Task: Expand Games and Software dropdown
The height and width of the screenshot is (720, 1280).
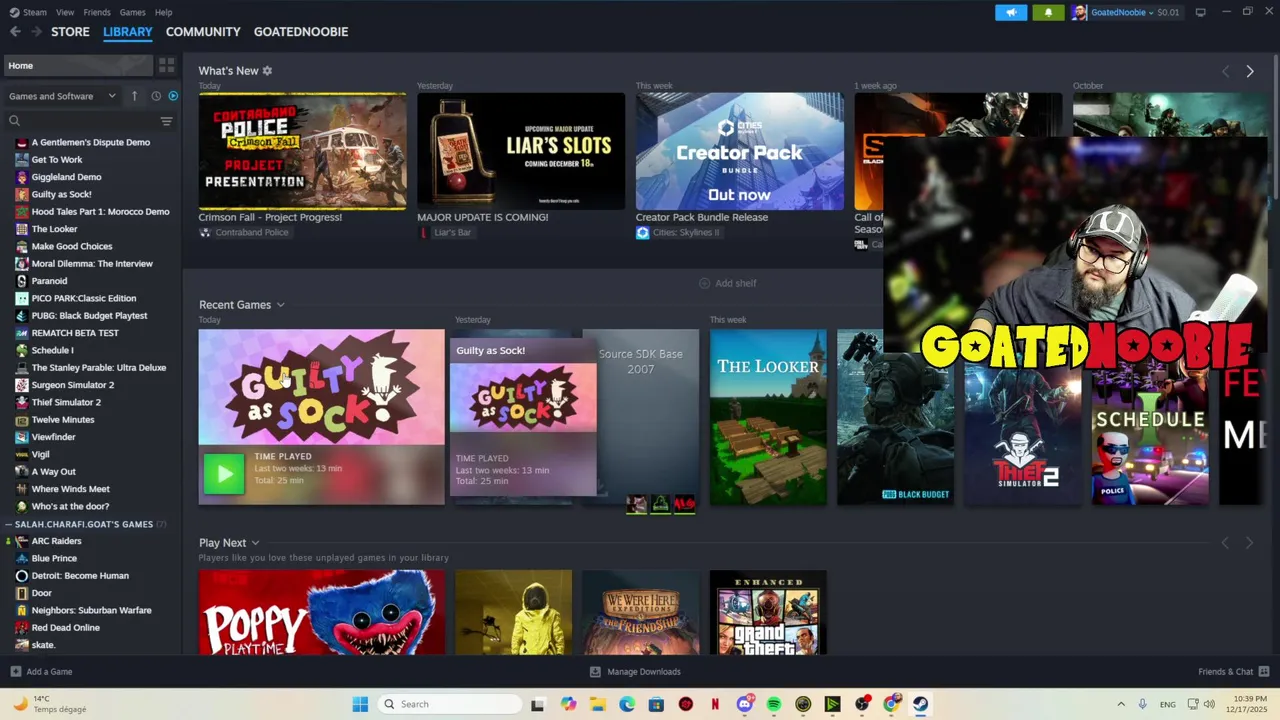Action: [62, 96]
